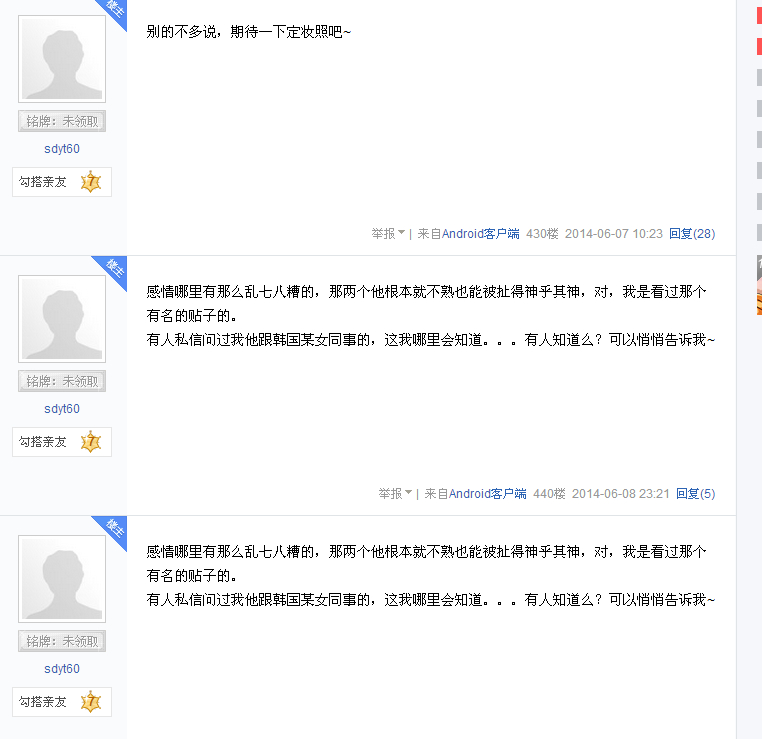
Task: Visit the sdyt60 profile from the 440楼 post
Action: 62,409
